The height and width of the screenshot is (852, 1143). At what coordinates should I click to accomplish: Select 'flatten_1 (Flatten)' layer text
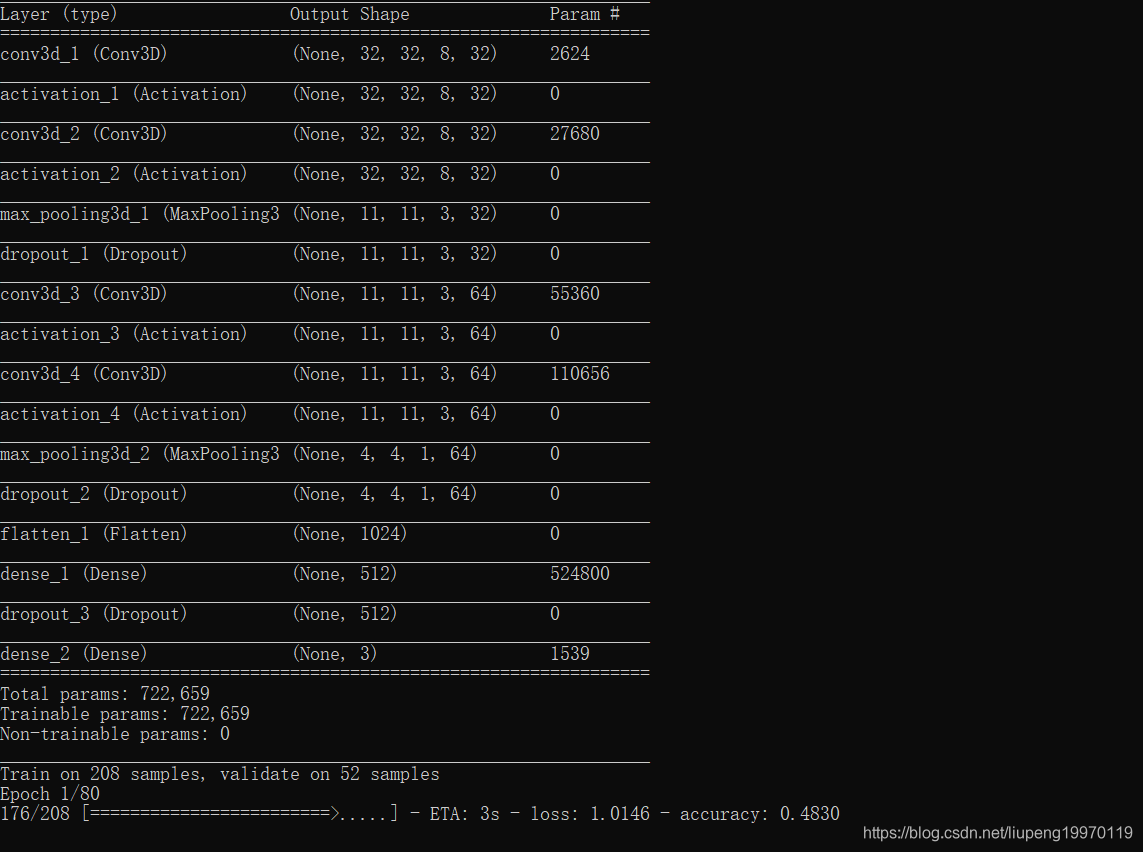pyautogui.click(x=94, y=535)
